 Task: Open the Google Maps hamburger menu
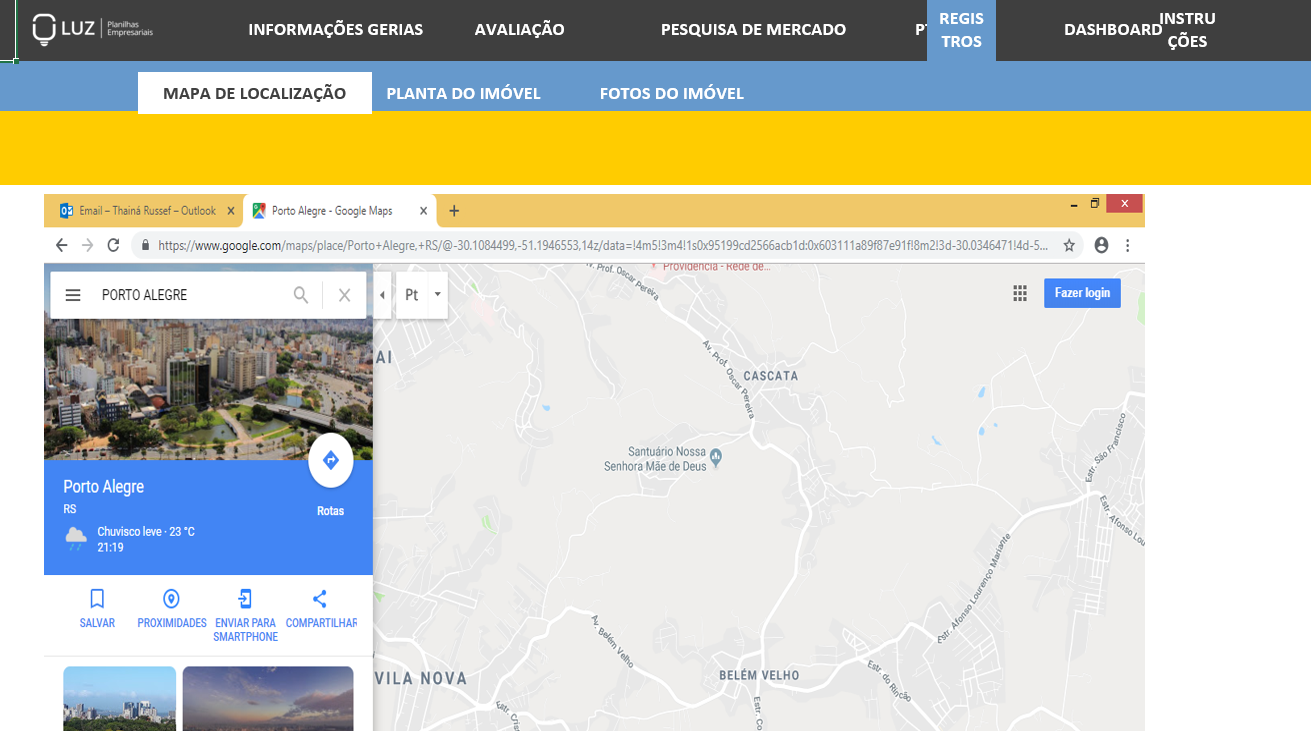[73, 295]
